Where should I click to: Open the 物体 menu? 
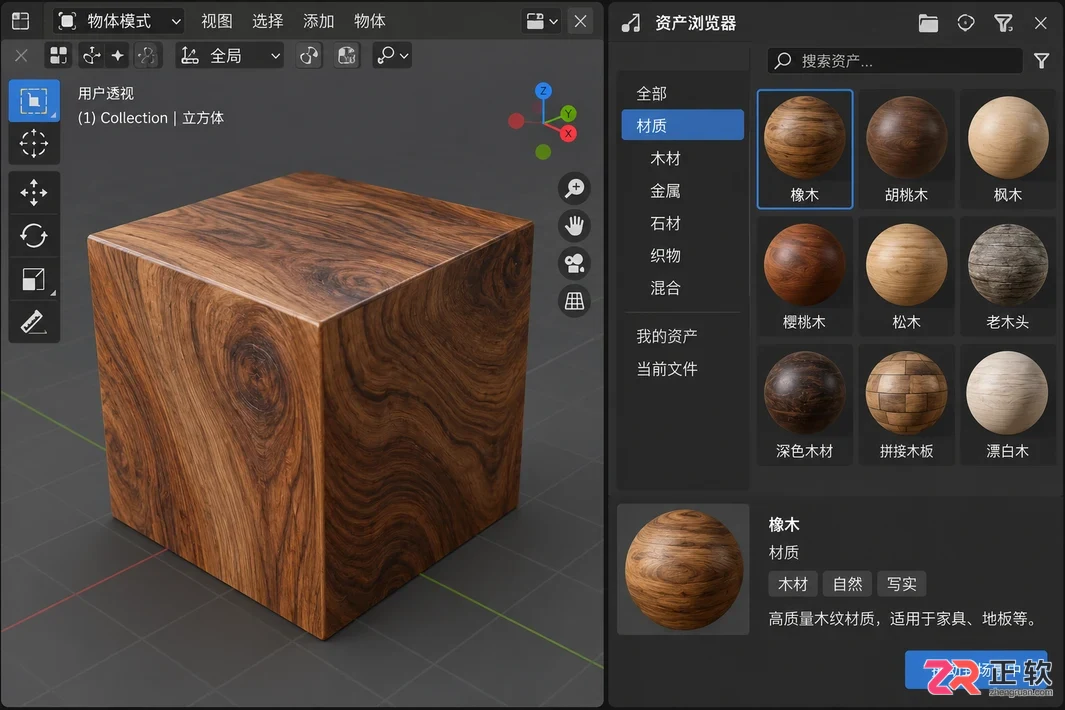point(369,22)
